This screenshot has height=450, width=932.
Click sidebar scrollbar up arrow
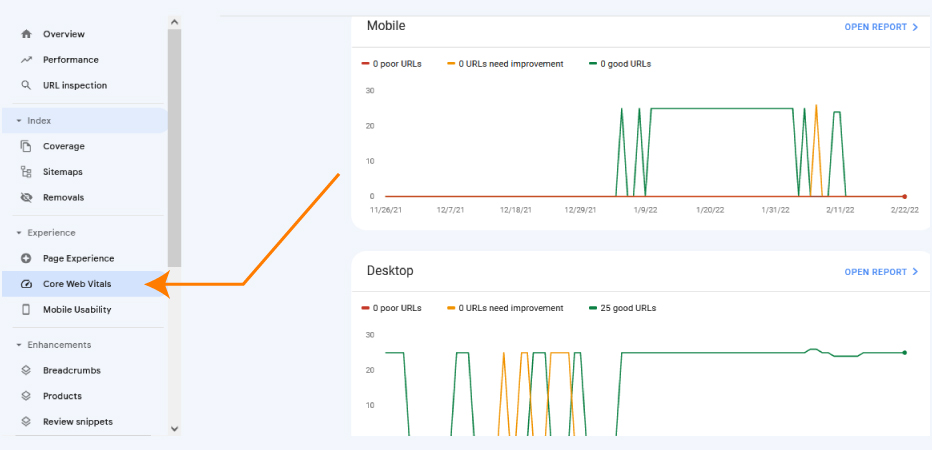[x=174, y=22]
